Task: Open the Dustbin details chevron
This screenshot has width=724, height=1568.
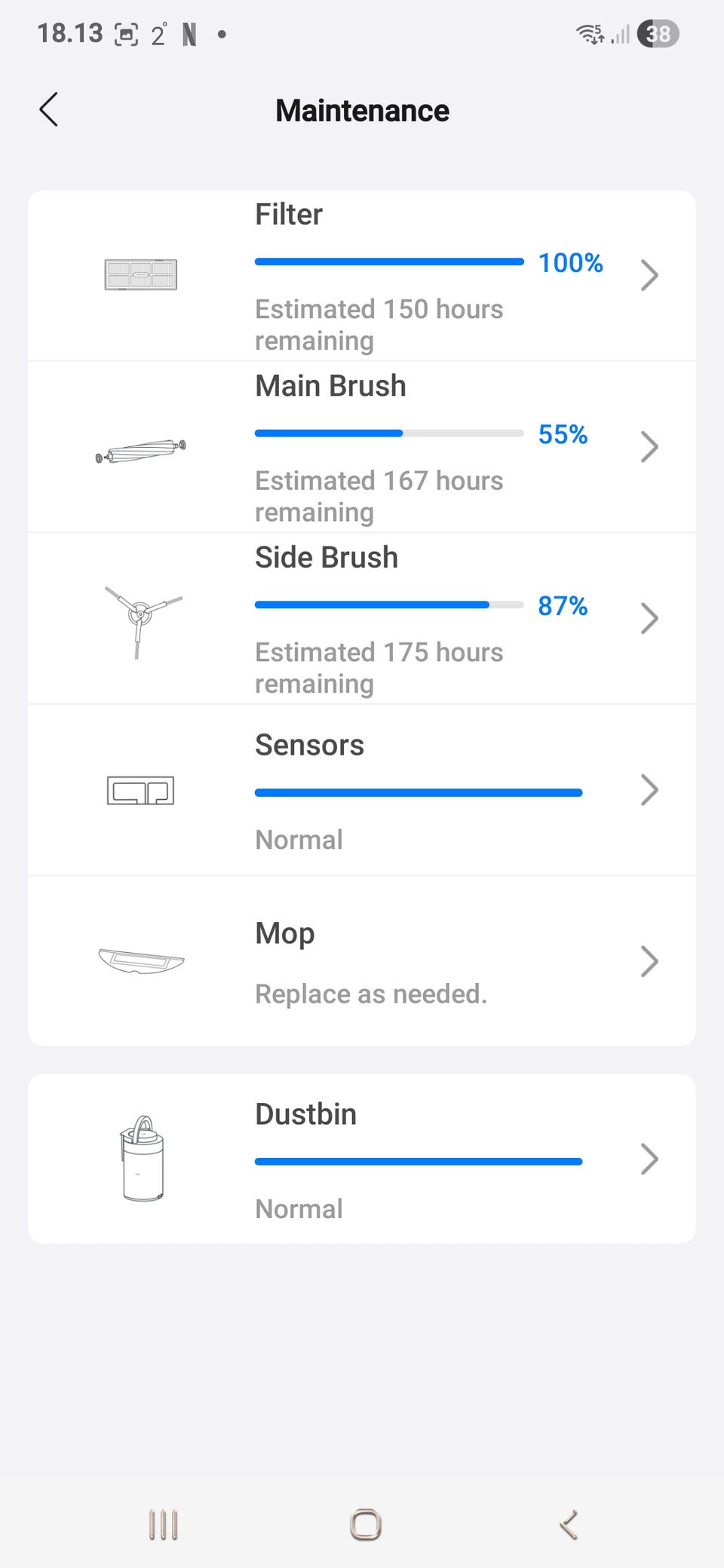Action: (649, 1159)
